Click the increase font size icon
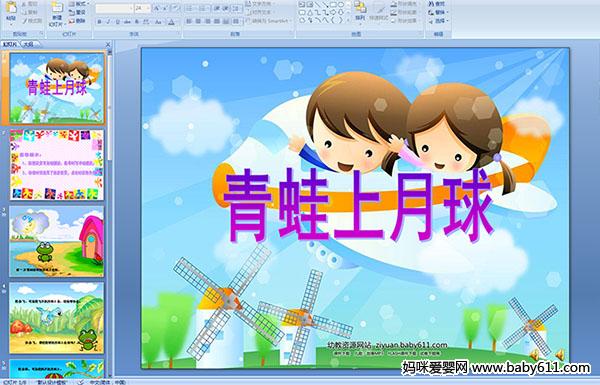The width and height of the screenshot is (600, 385). pyautogui.click(x=157, y=8)
